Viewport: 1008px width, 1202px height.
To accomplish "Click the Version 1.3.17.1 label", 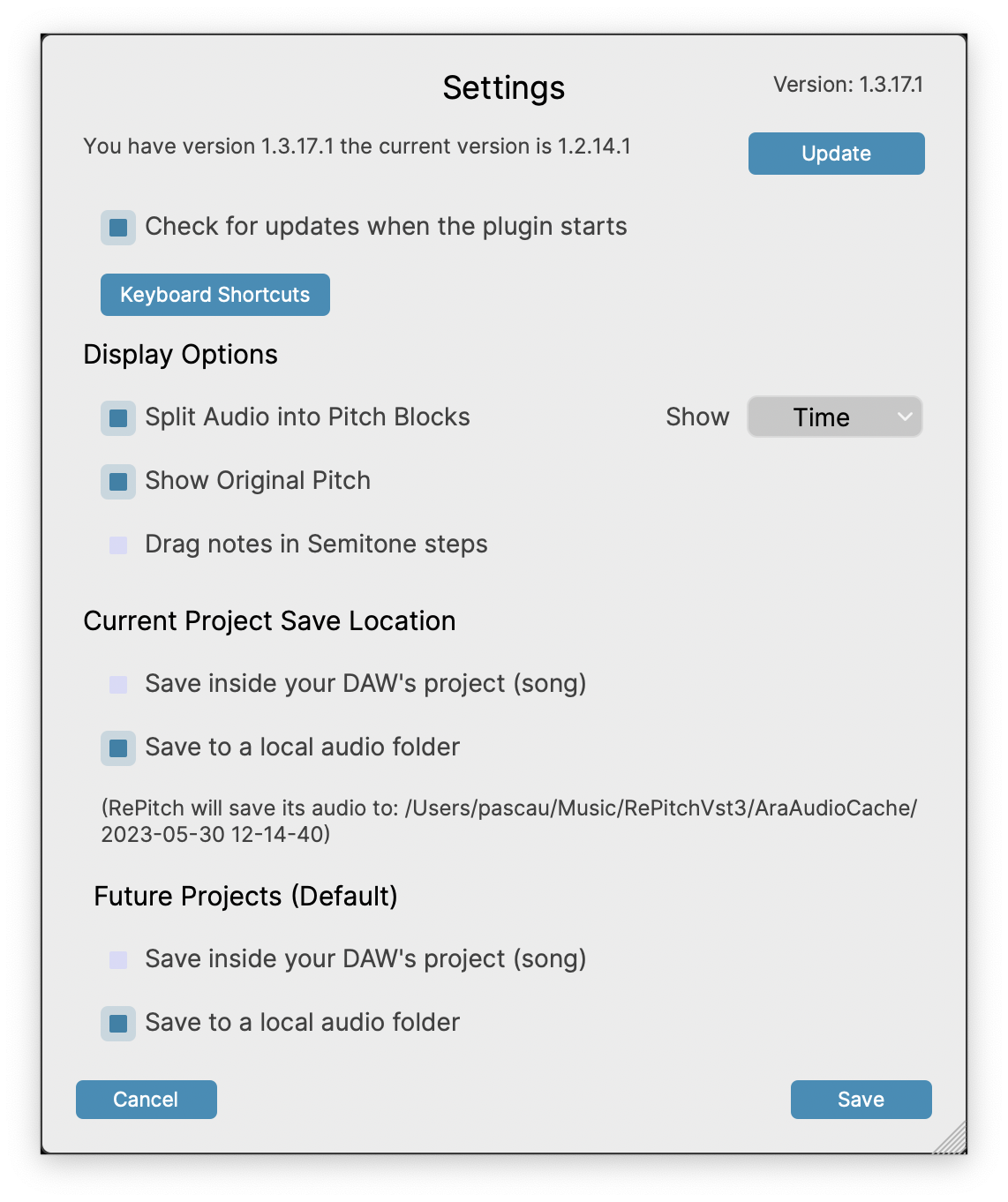I will 847,85.
